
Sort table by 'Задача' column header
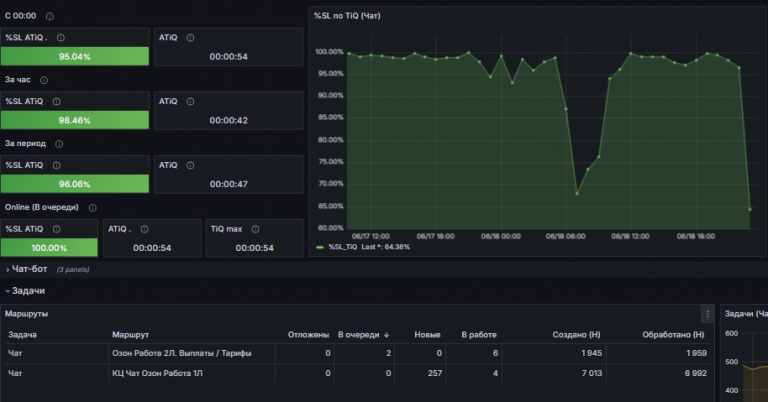(23, 335)
